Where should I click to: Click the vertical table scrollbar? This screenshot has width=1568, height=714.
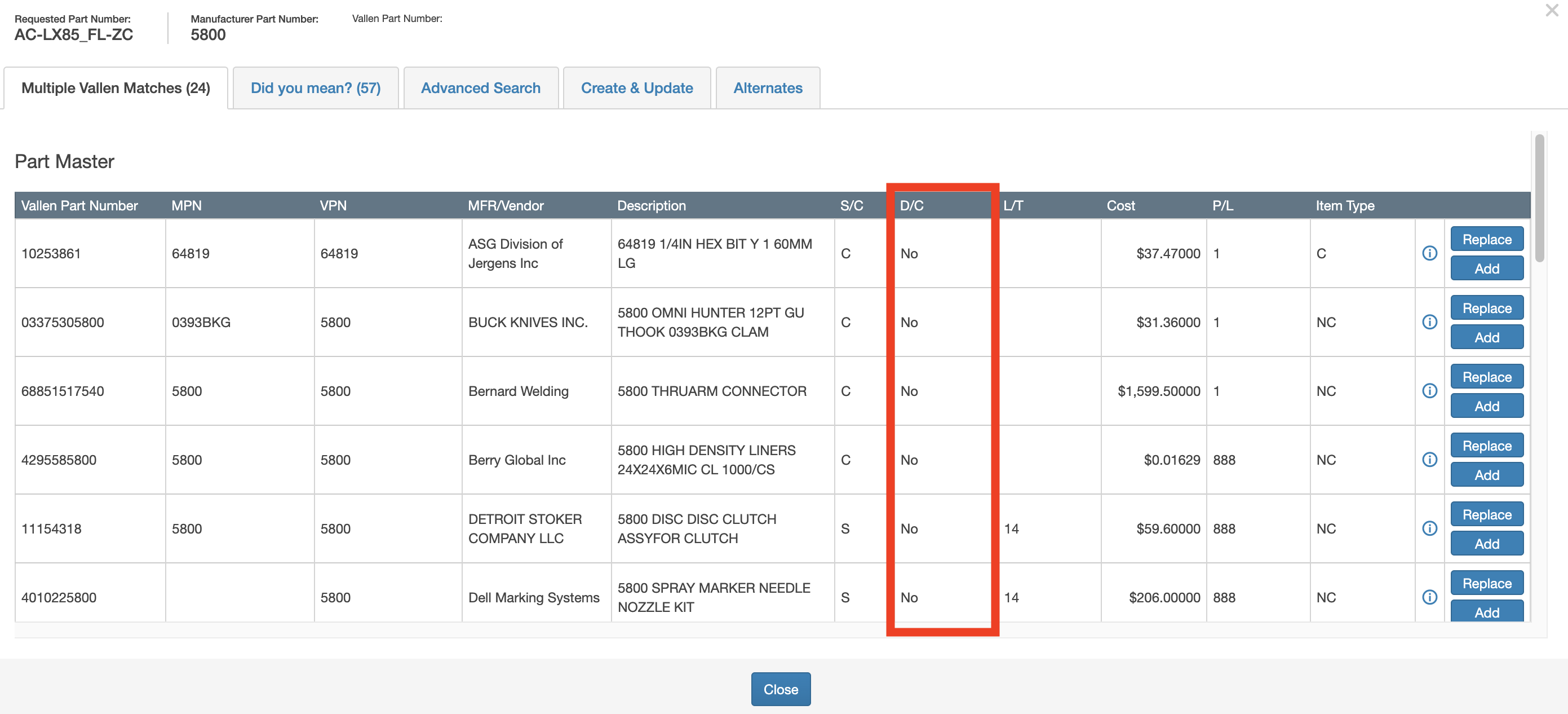1539,199
